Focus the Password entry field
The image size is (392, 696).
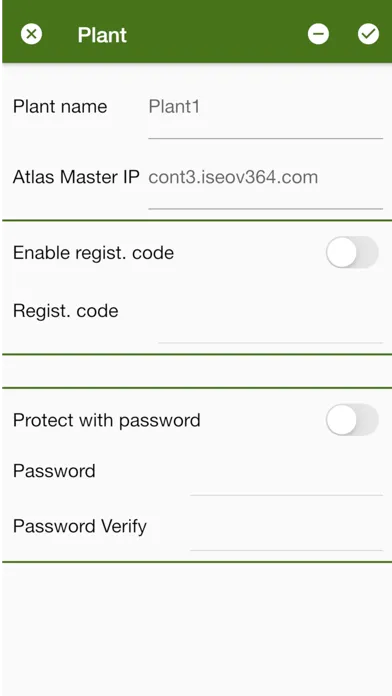coord(286,478)
